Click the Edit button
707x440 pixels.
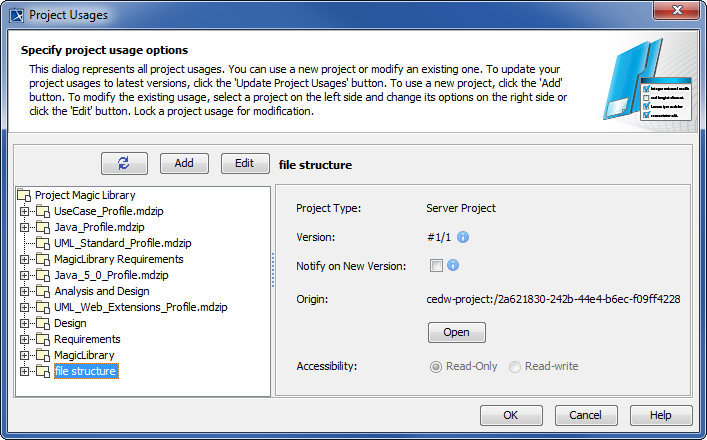point(244,163)
